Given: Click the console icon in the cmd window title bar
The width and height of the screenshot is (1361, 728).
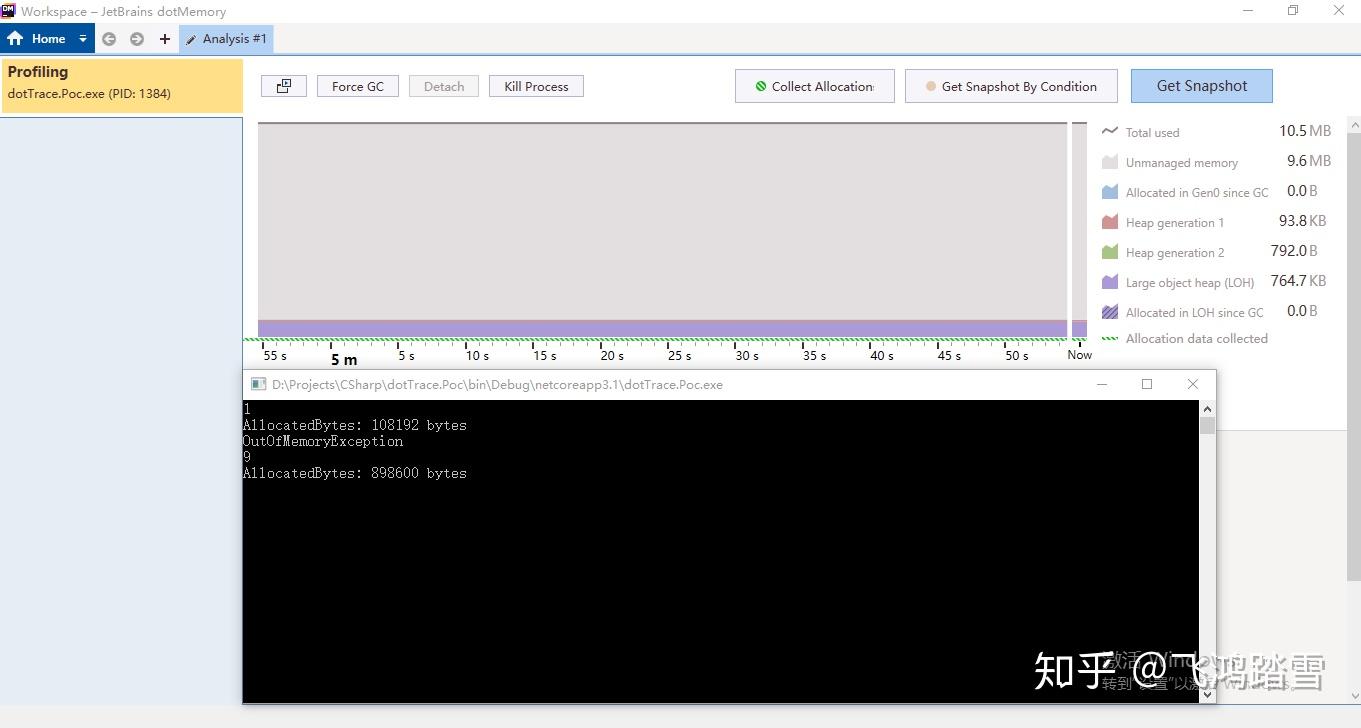Looking at the screenshot, I should pos(258,384).
